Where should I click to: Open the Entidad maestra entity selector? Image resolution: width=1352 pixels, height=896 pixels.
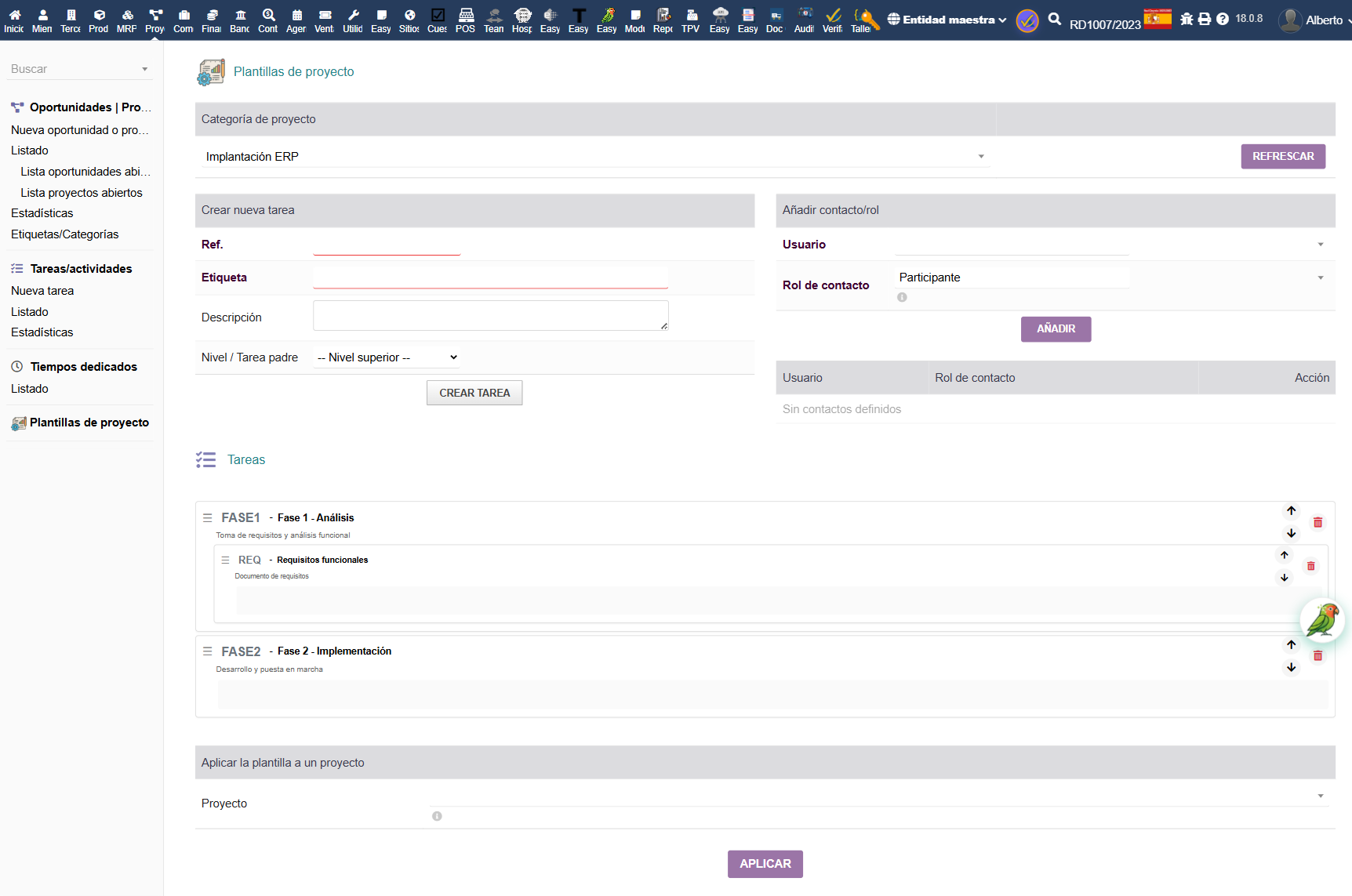tap(947, 20)
